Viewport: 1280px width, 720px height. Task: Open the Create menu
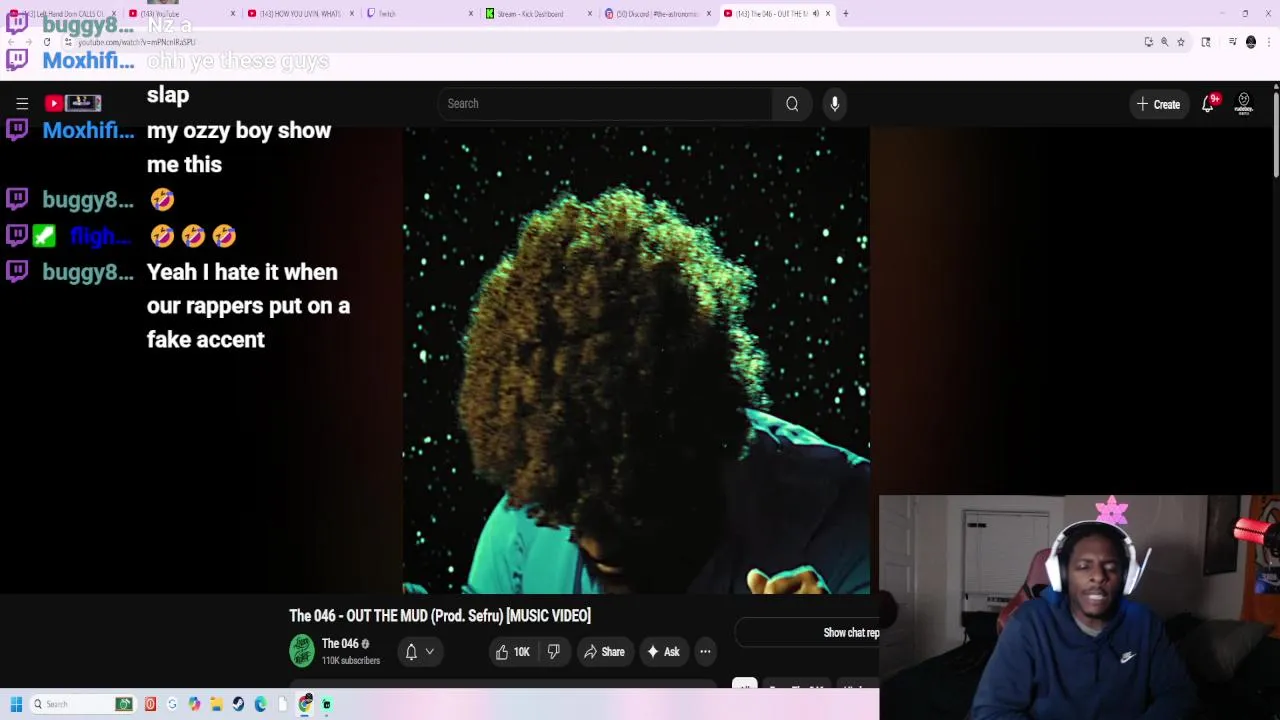tap(1159, 104)
